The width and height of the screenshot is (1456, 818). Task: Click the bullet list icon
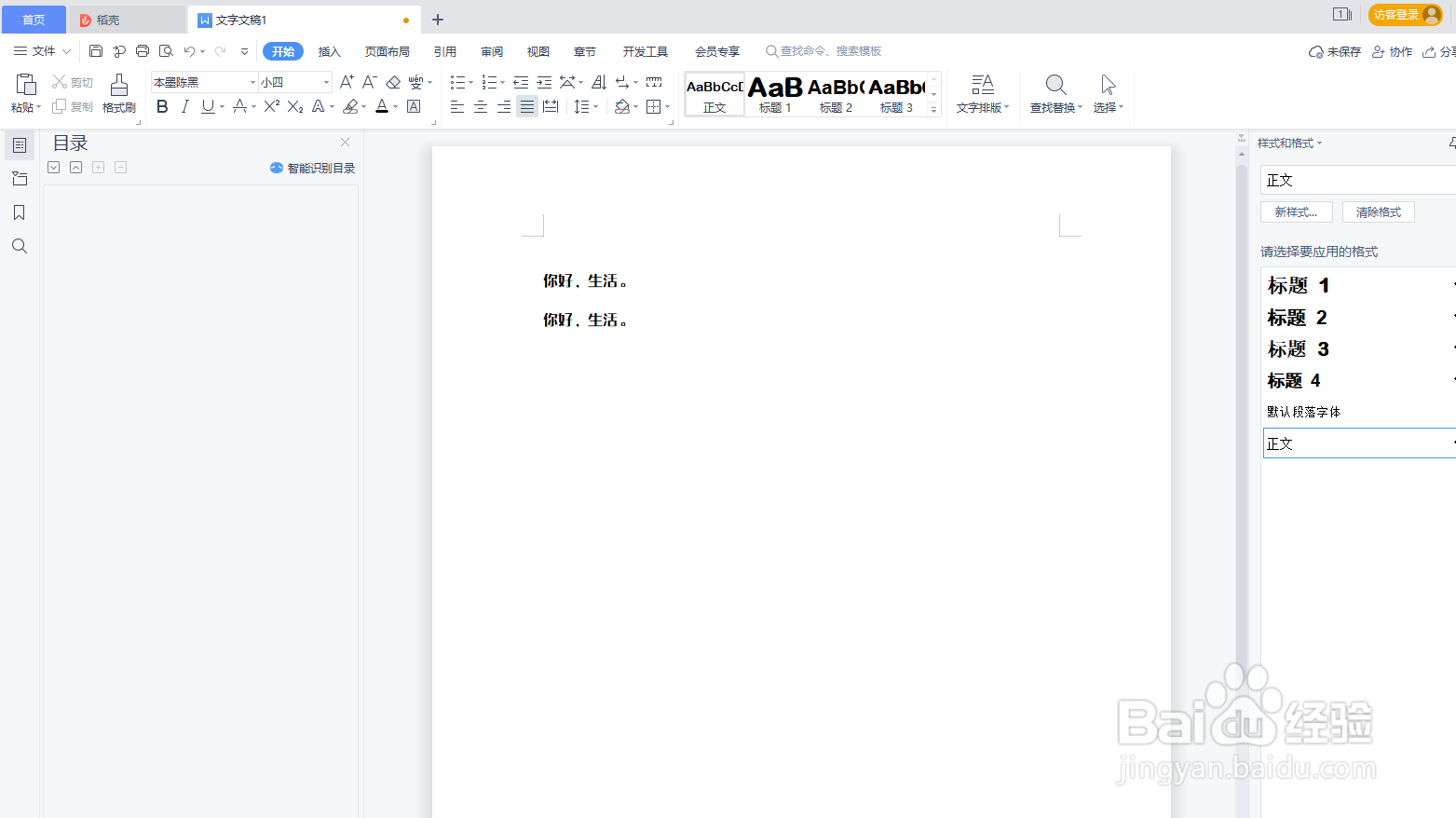(x=457, y=83)
